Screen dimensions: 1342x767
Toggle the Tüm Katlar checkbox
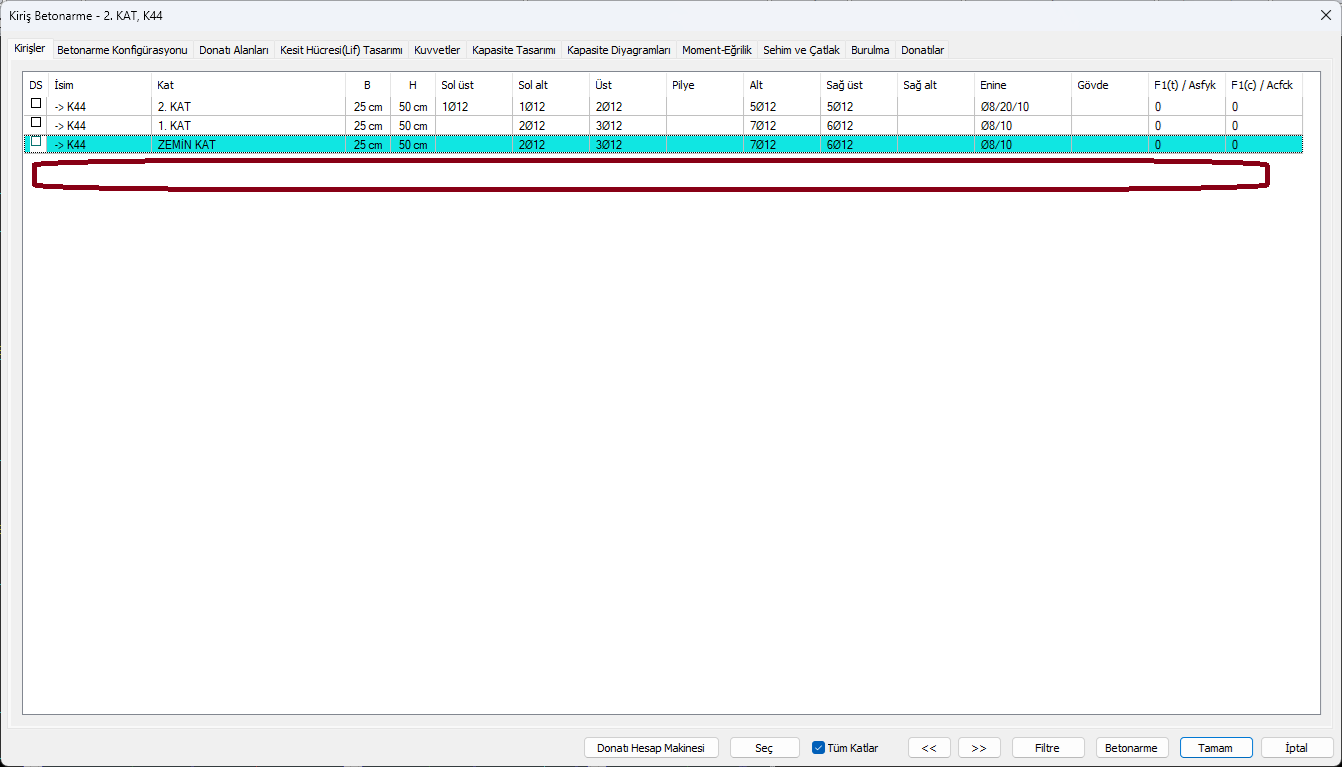[x=818, y=747]
